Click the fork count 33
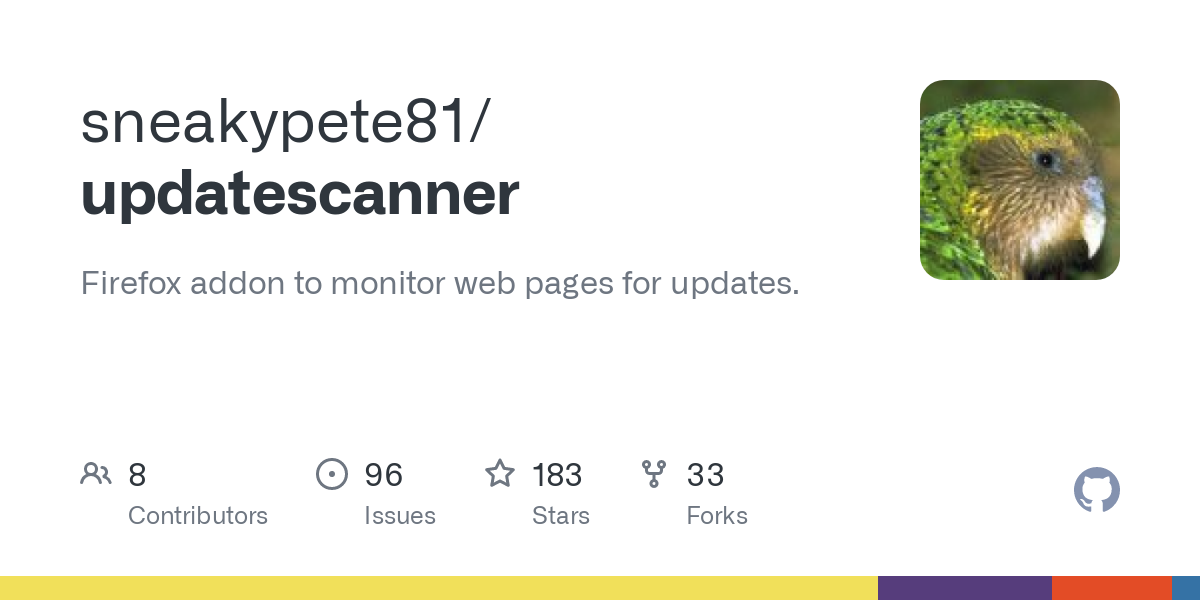Screen dimensions: 1200x600 705,475
